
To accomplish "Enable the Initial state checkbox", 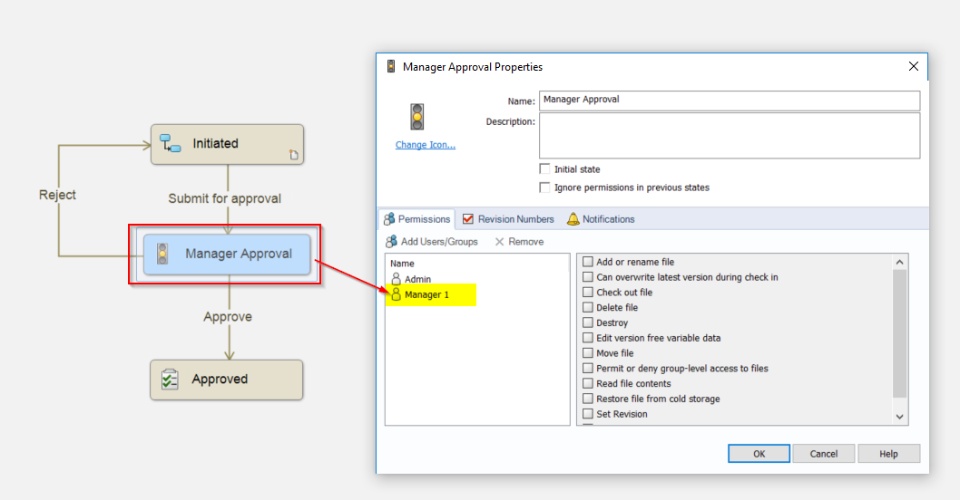I will click(545, 169).
